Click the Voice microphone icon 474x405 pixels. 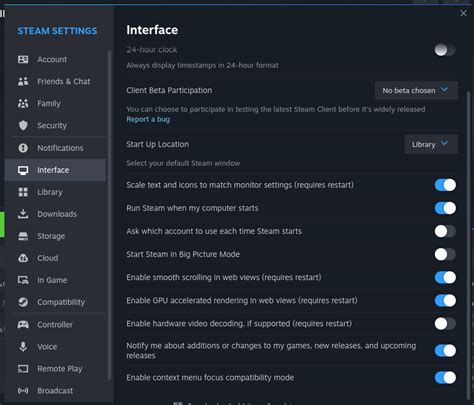coord(23,347)
